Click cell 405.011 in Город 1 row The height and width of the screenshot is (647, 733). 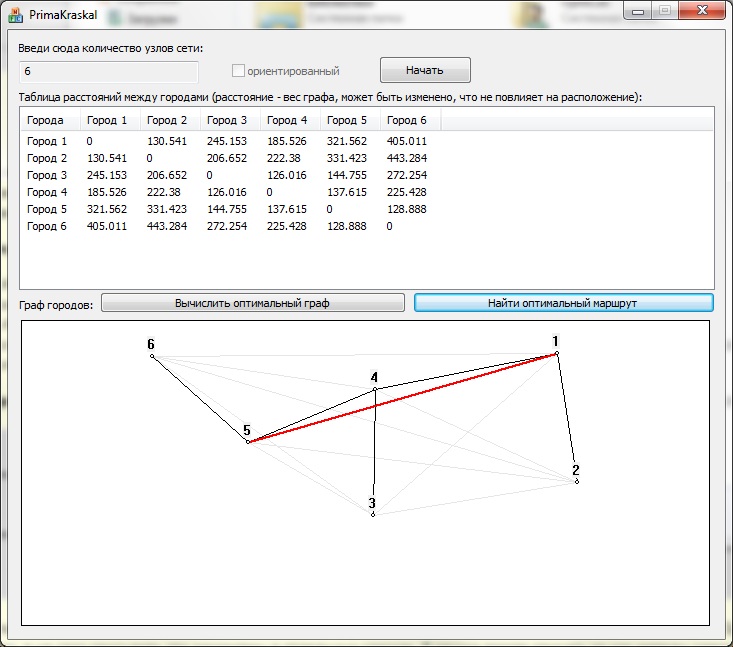(x=407, y=141)
